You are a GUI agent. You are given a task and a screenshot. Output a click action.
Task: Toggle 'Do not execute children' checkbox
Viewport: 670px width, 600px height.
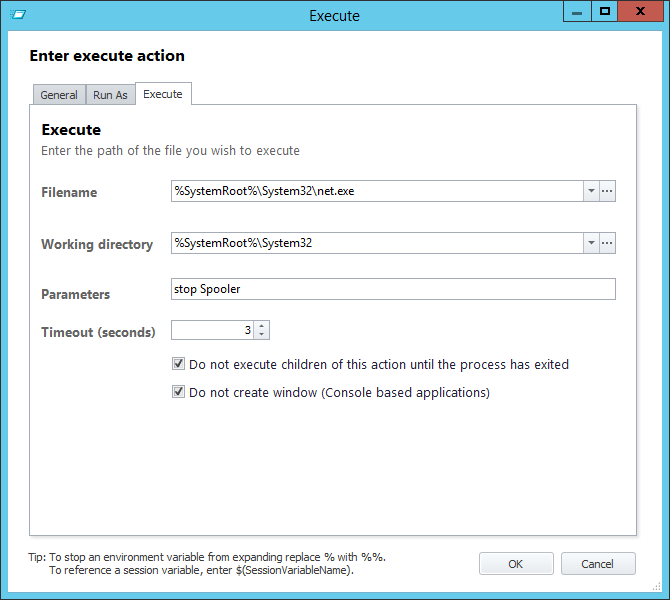tap(179, 365)
